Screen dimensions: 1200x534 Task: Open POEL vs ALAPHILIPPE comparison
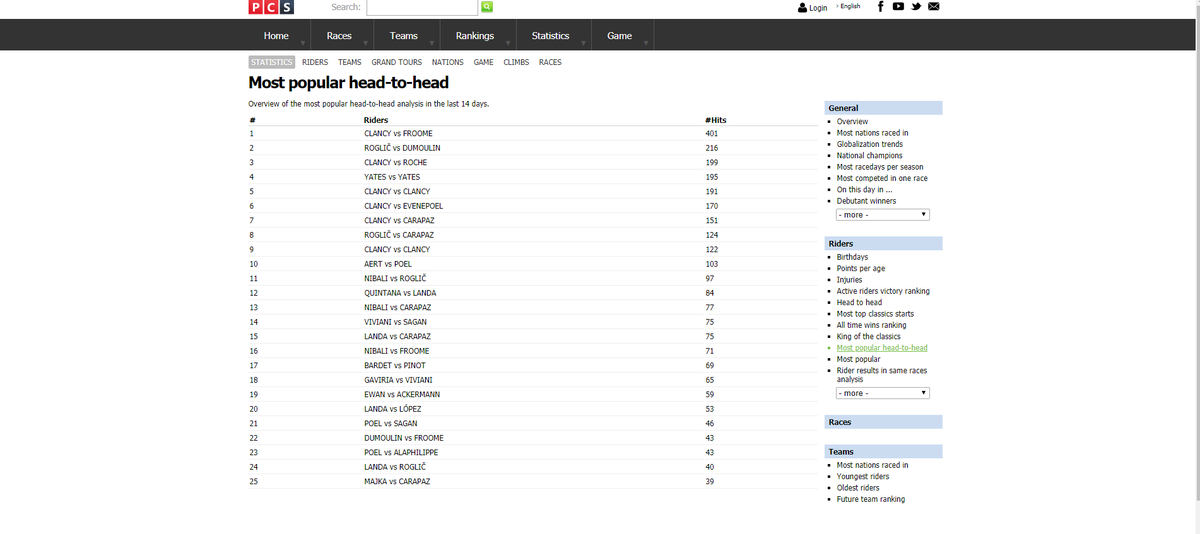[x=403, y=452]
